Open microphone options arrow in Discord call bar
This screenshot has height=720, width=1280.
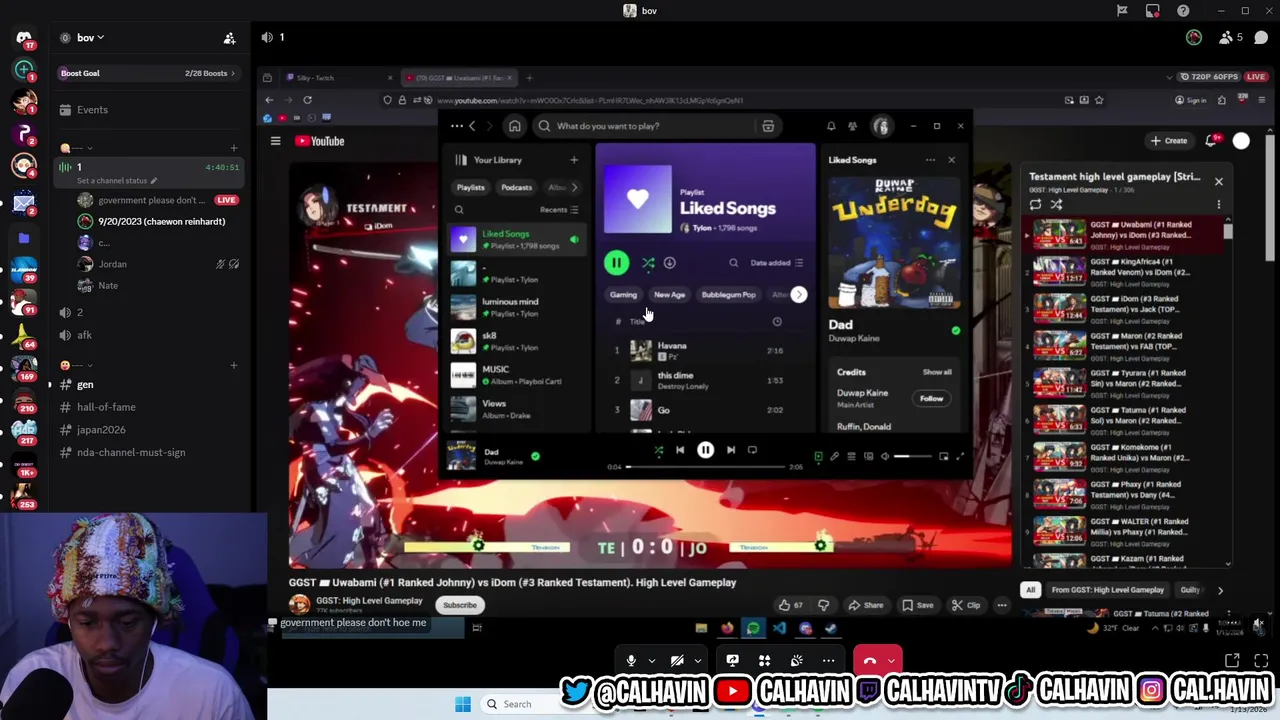[651, 661]
